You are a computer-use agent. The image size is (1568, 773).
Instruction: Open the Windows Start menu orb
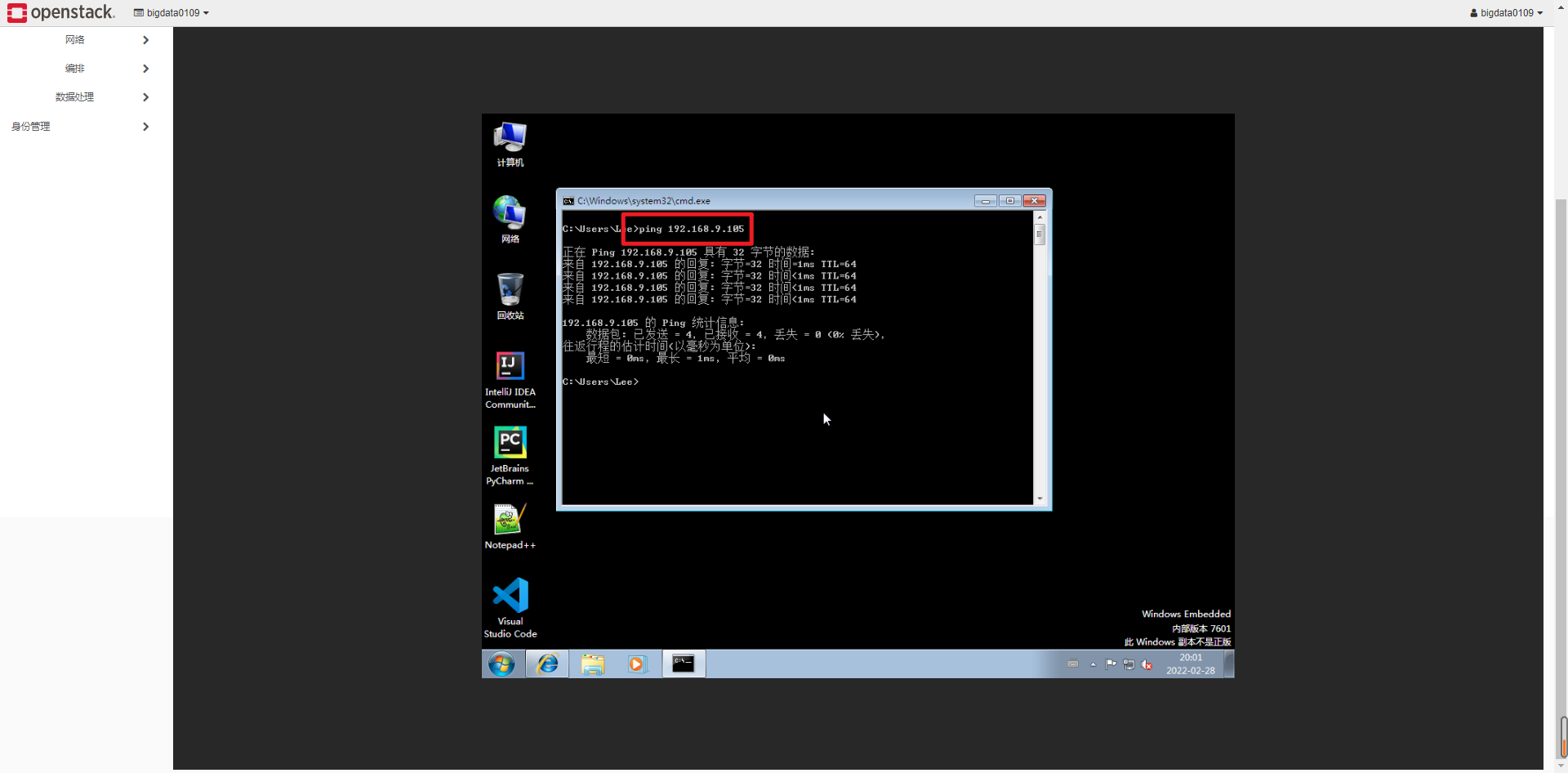tap(501, 664)
